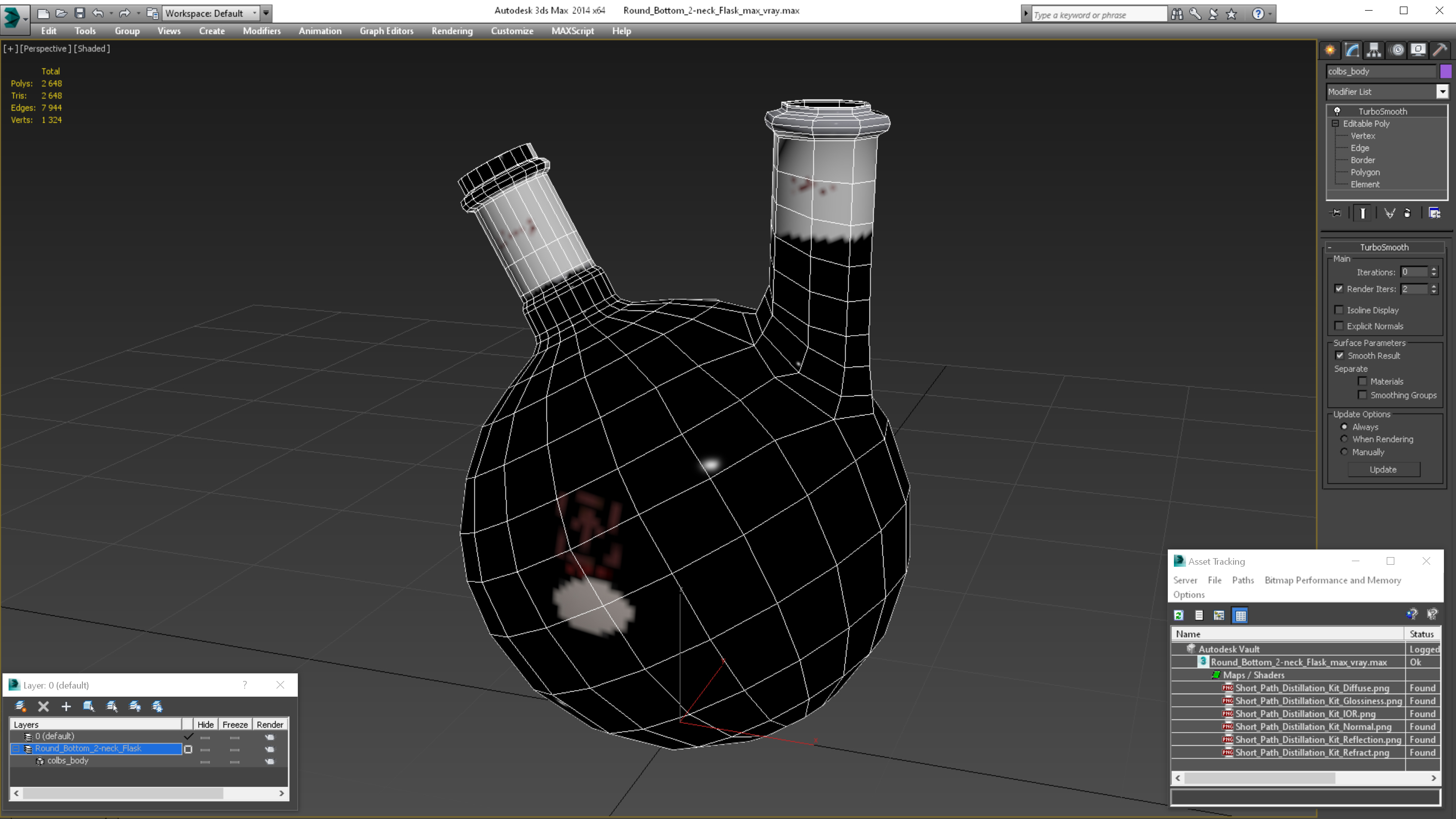Refresh the Asset Tracking list
Screen dimensions: 1456x819
[1179, 615]
